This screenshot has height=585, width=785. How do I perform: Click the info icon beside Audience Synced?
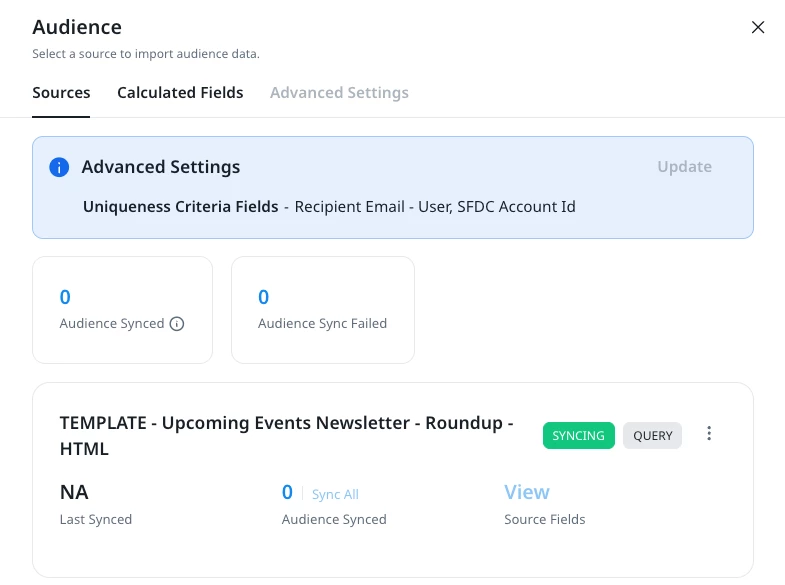pyautogui.click(x=177, y=324)
